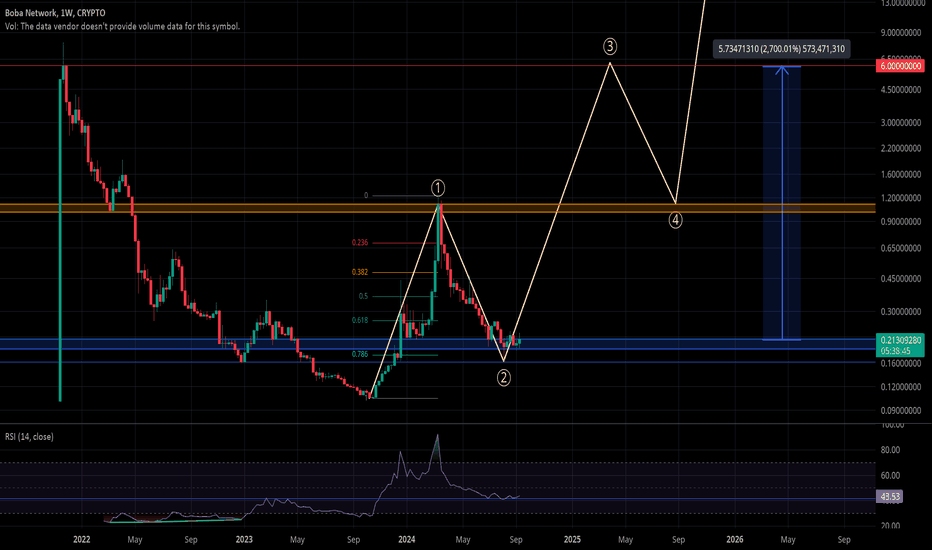Click the 2024 time axis label
The width and height of the screenshot is (932, 550).
coord(407,539)
